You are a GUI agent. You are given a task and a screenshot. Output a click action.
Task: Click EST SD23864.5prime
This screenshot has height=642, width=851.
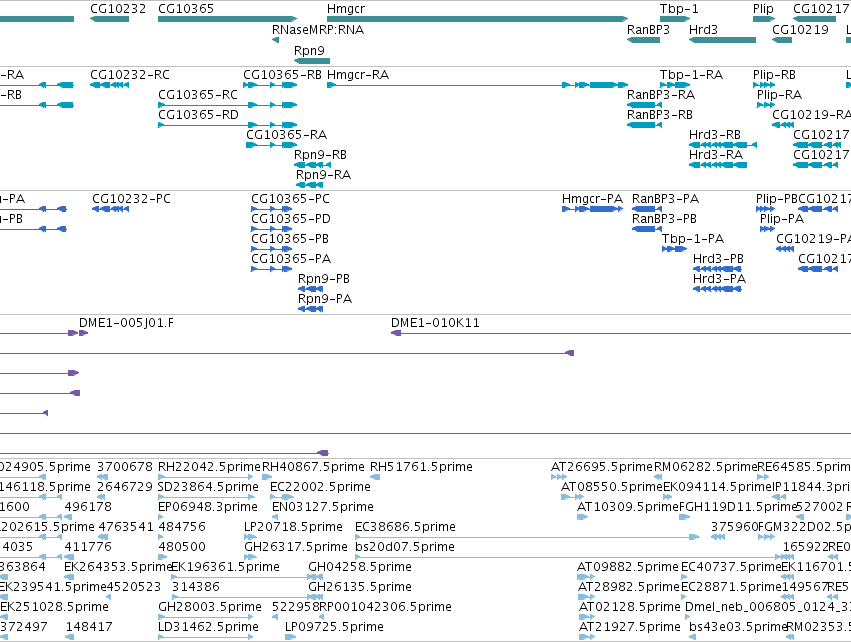point(208,487)
